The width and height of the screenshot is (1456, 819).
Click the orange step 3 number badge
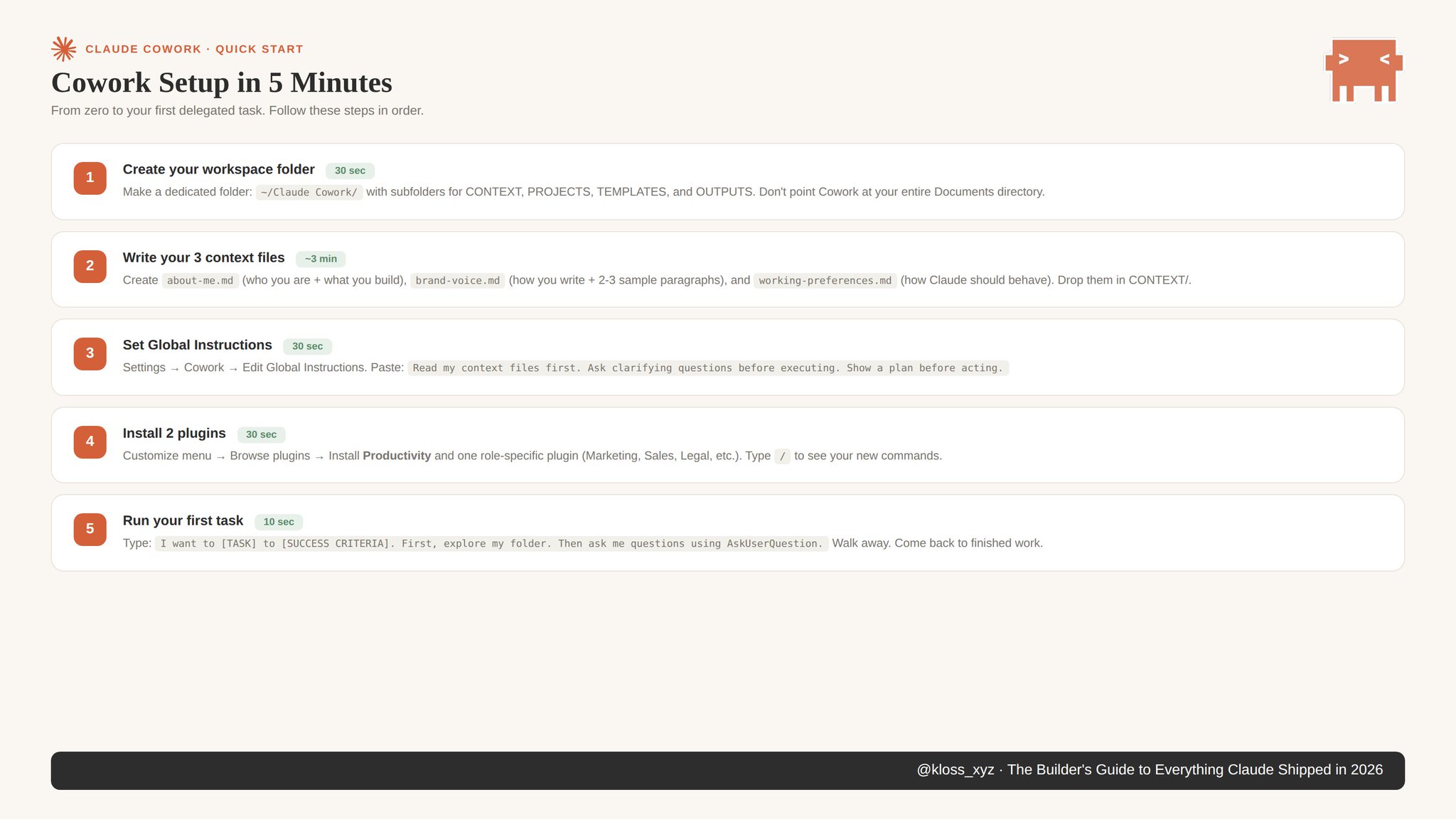[90, 353]
